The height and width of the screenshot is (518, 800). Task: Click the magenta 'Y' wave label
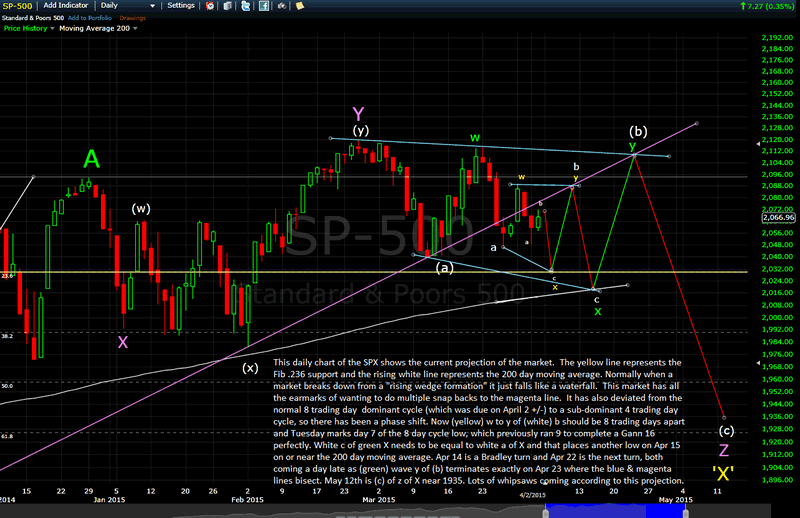tap(358, 113)
